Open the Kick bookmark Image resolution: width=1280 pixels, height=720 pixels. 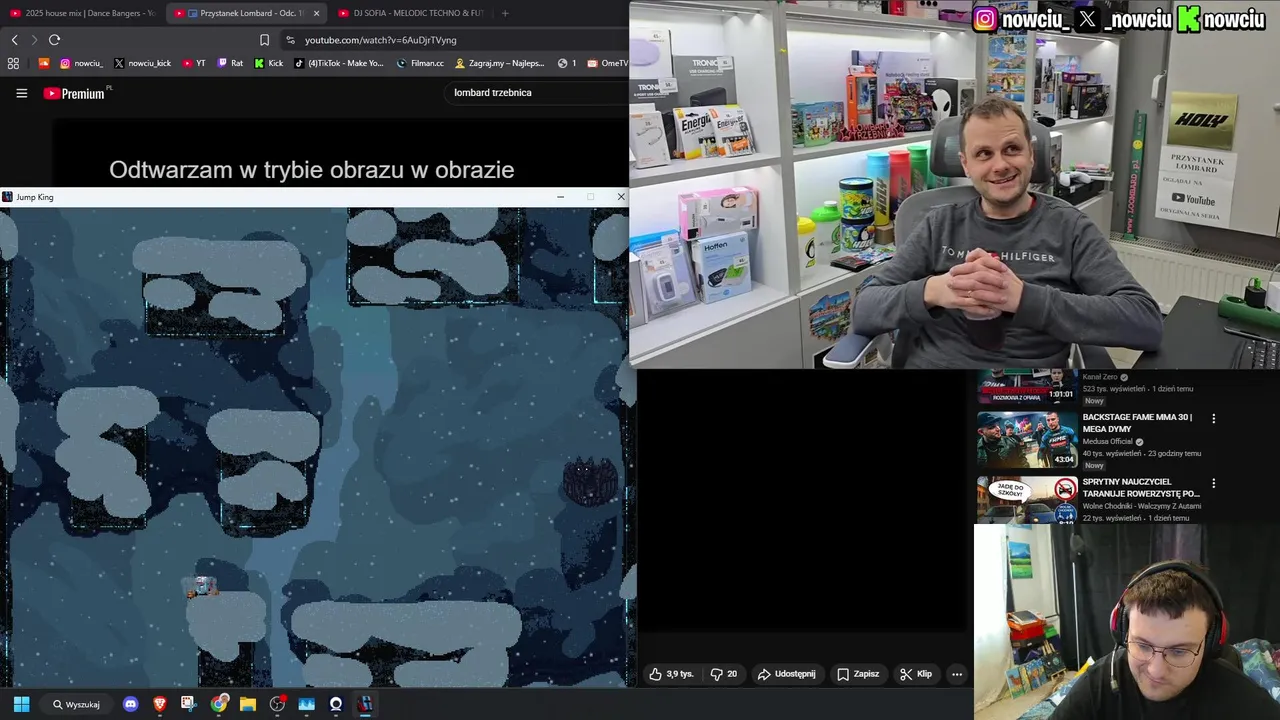[x=268, y=63]
